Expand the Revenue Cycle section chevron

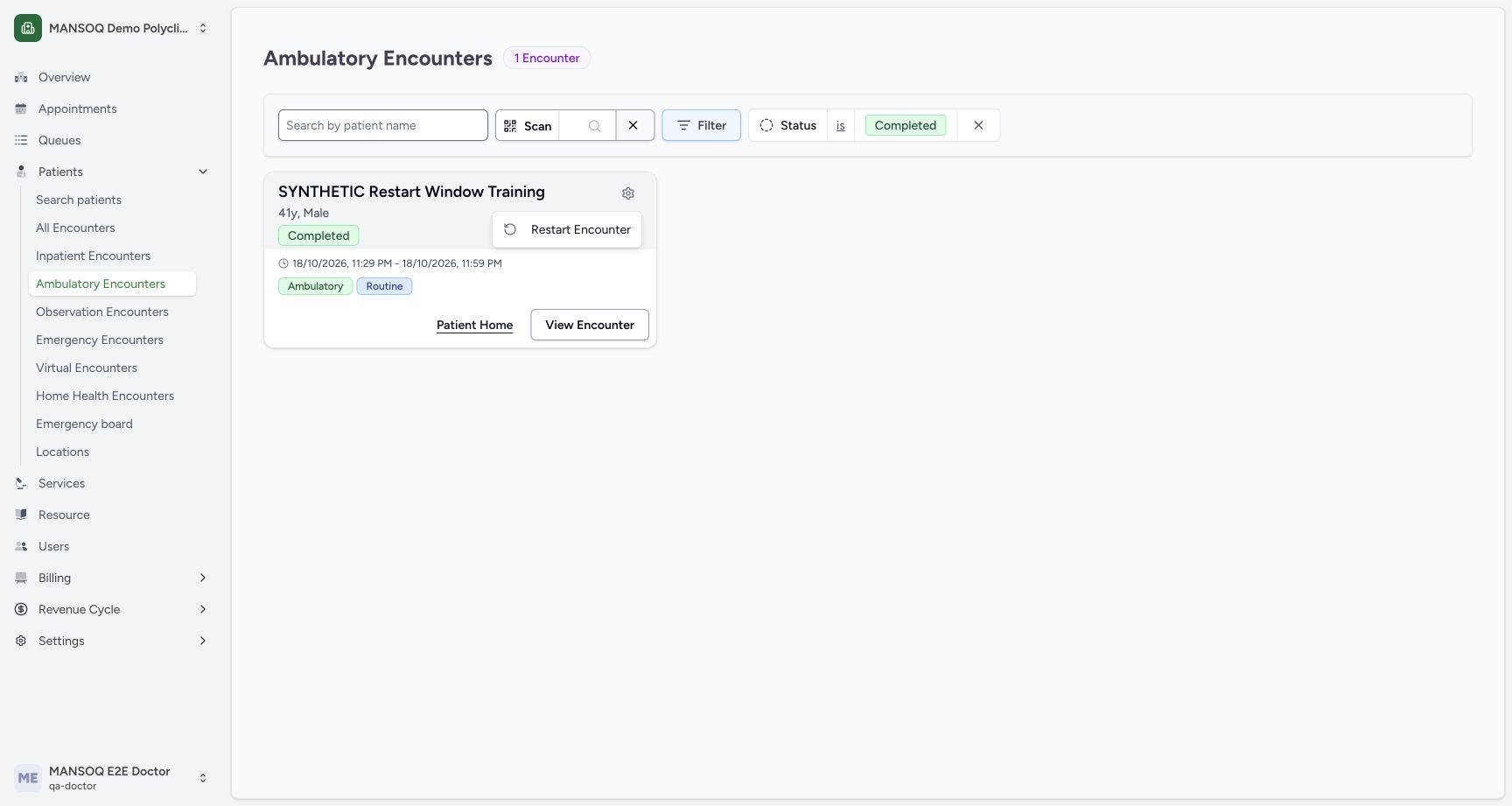point(203,610)
